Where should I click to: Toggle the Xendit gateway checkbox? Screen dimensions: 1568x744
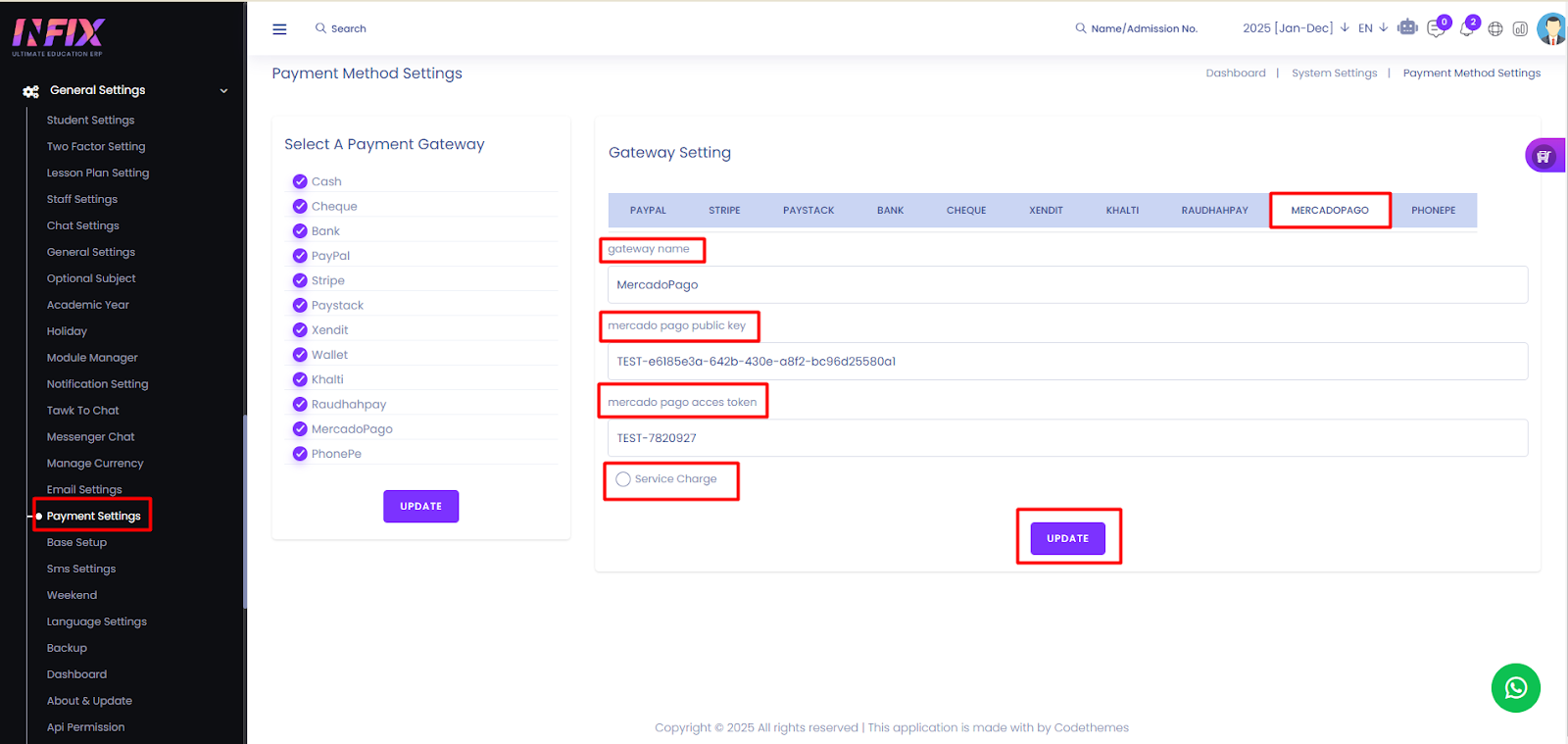coord(300,330)
